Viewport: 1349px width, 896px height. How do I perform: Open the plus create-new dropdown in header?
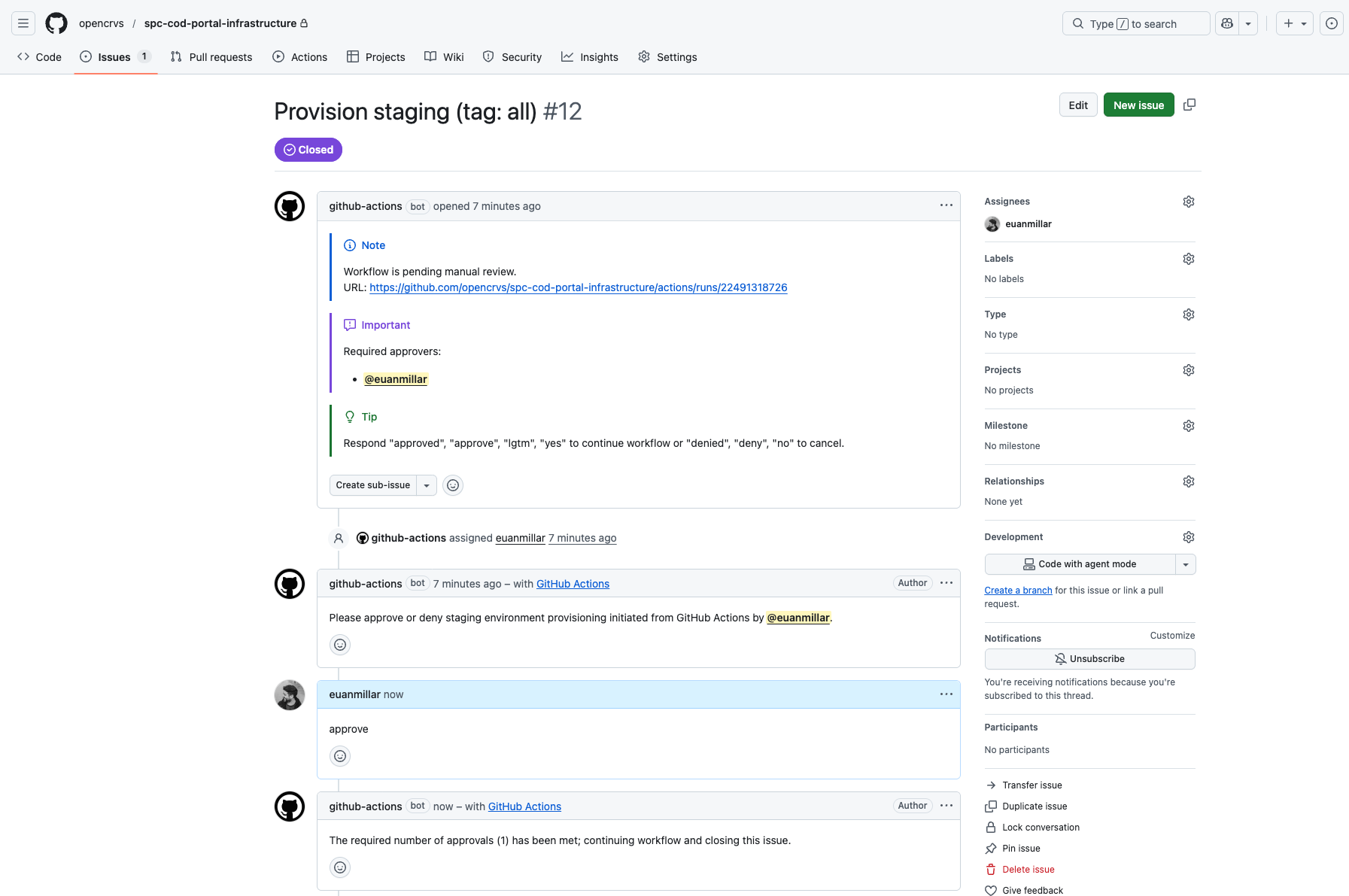(1295, 23)
